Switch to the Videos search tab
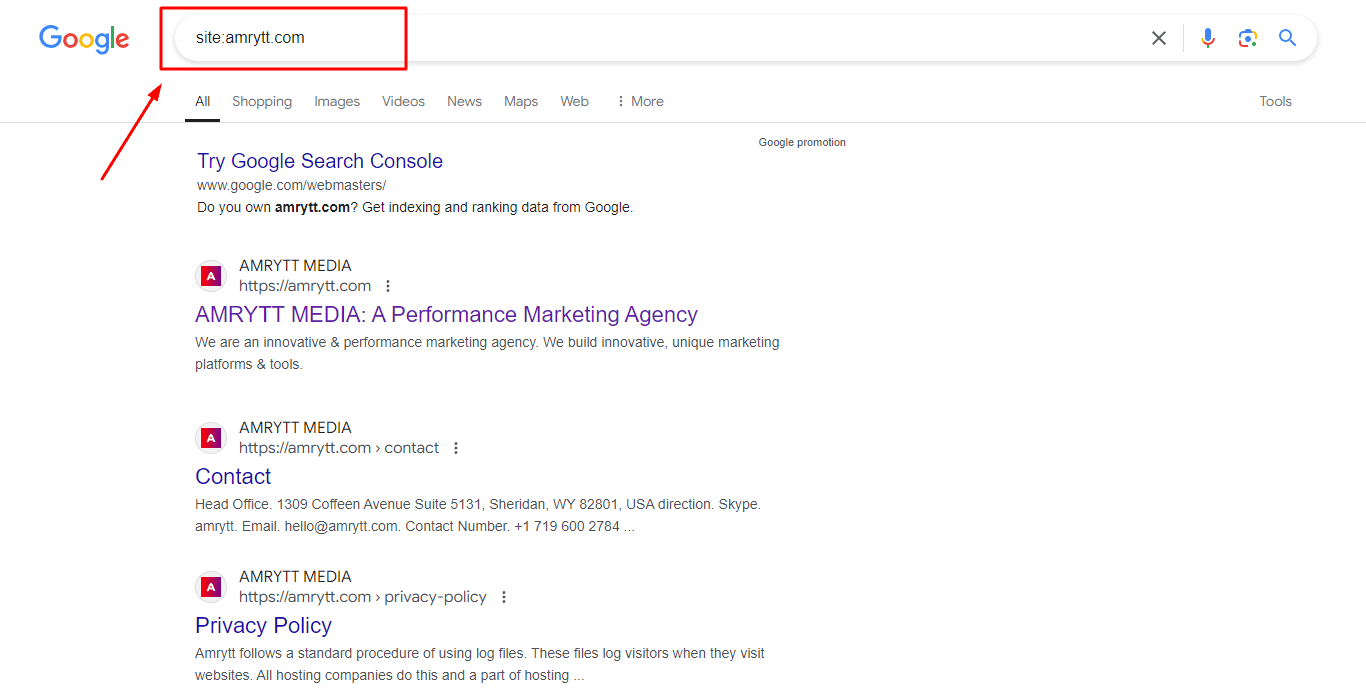 [403, 101]
